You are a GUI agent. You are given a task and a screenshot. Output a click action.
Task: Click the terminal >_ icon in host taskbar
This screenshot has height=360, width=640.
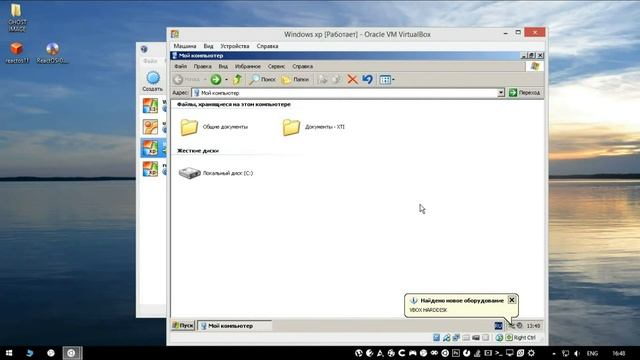[499, 353]
